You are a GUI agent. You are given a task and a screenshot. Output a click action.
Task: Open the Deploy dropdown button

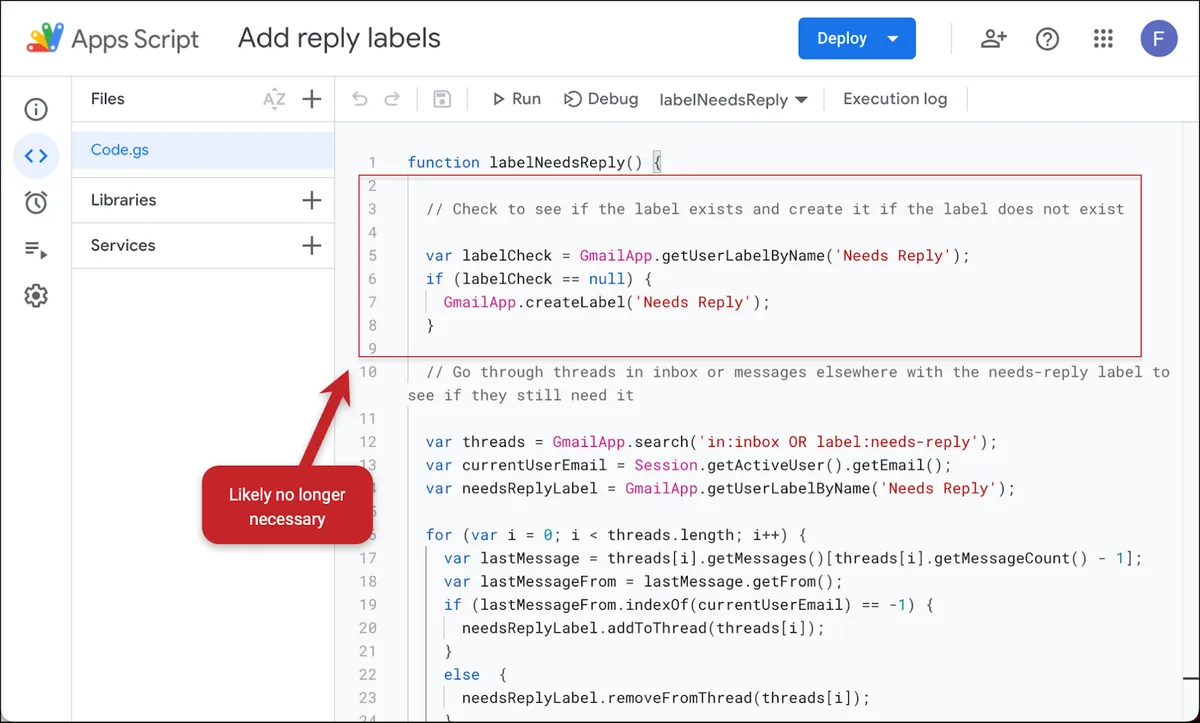[x=857, y=39]
